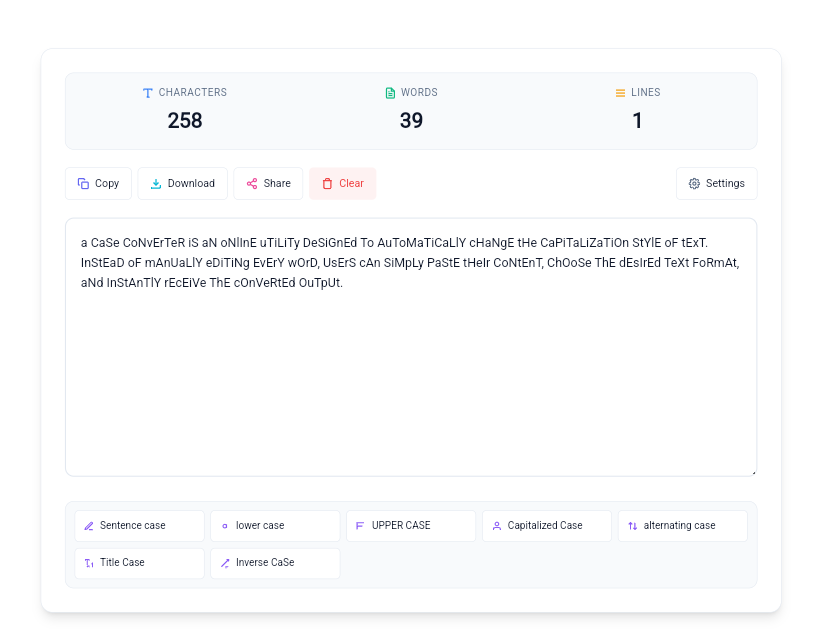832x630 pixels.
Task: Click the textarea resize handle corner
Action: pyautogui.click(x=753, y=472)
